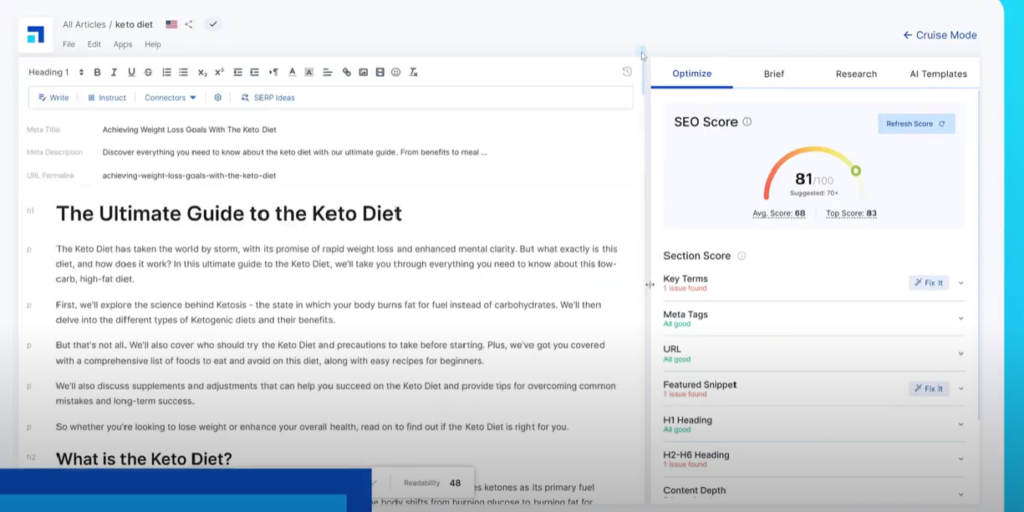The height and width of the screenshot is (512, 1024).
Task: Apply italic formatting
Action: click(114, 72)
